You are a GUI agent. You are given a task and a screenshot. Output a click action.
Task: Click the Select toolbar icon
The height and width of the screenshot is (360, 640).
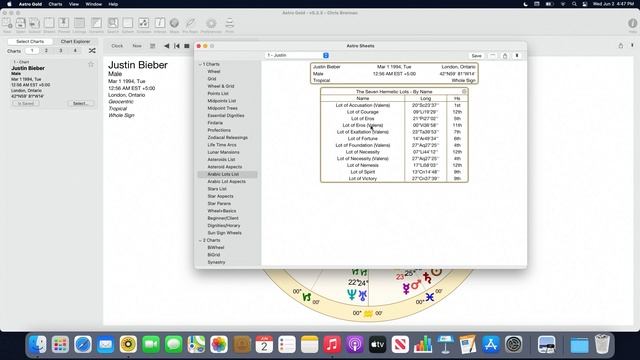point(34,24)
